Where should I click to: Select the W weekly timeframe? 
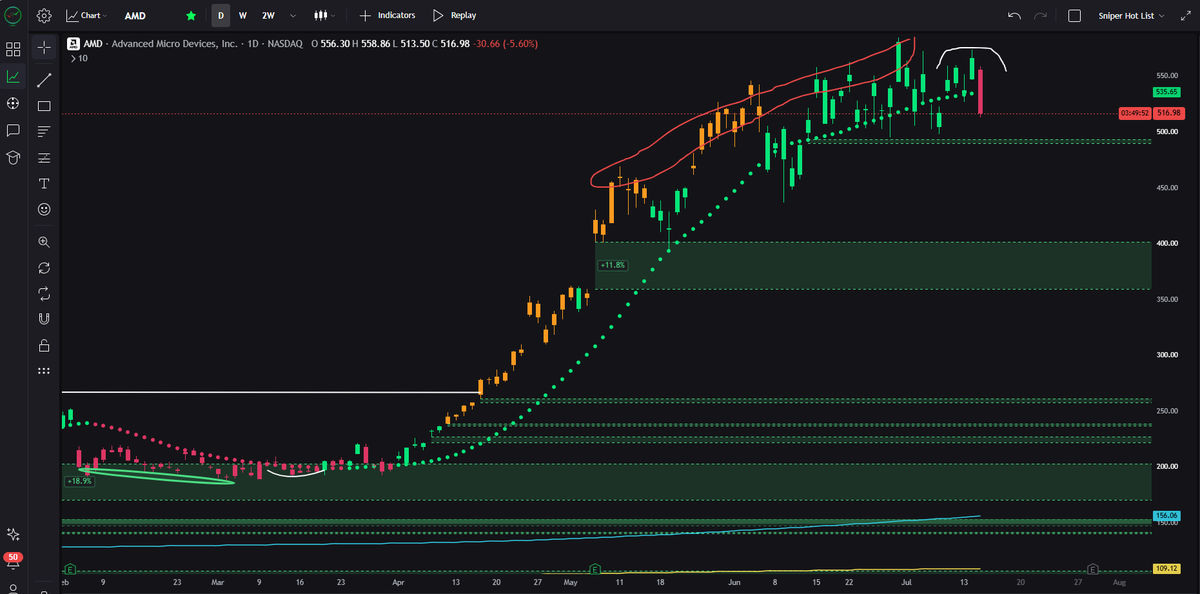(x=243, y=16)
